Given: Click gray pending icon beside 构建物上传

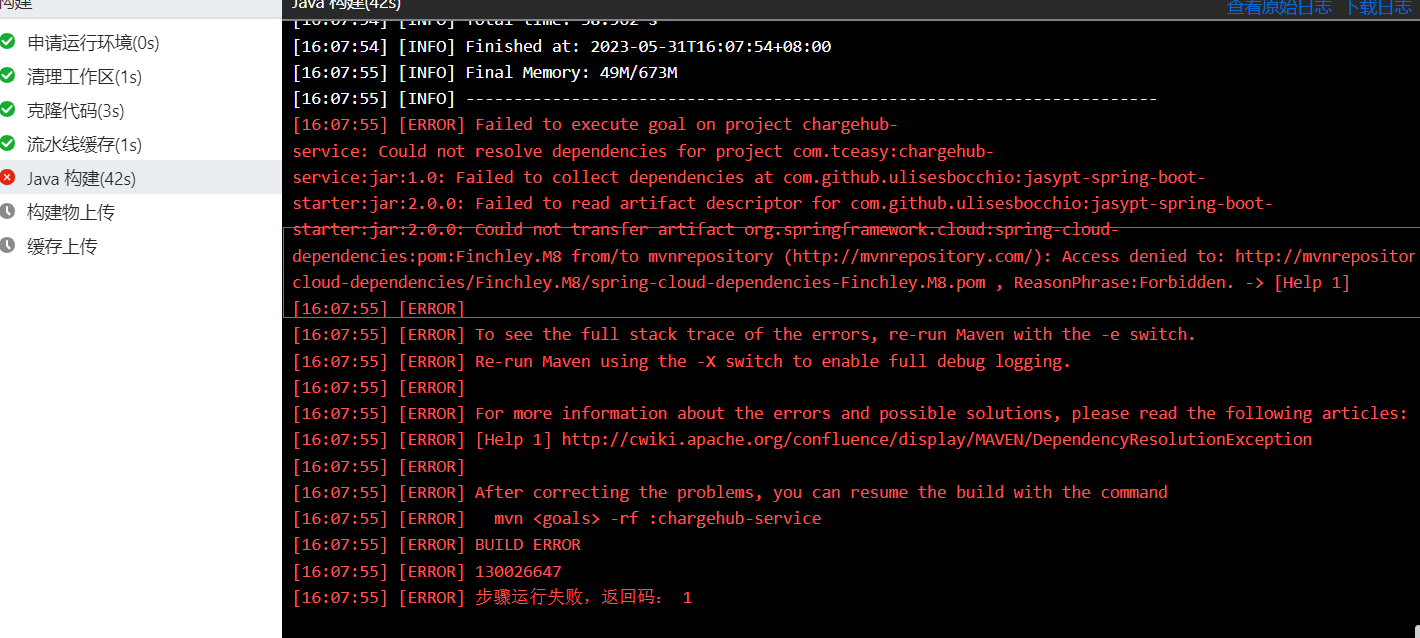Looking at the screenshot, I should coord(7,212).
